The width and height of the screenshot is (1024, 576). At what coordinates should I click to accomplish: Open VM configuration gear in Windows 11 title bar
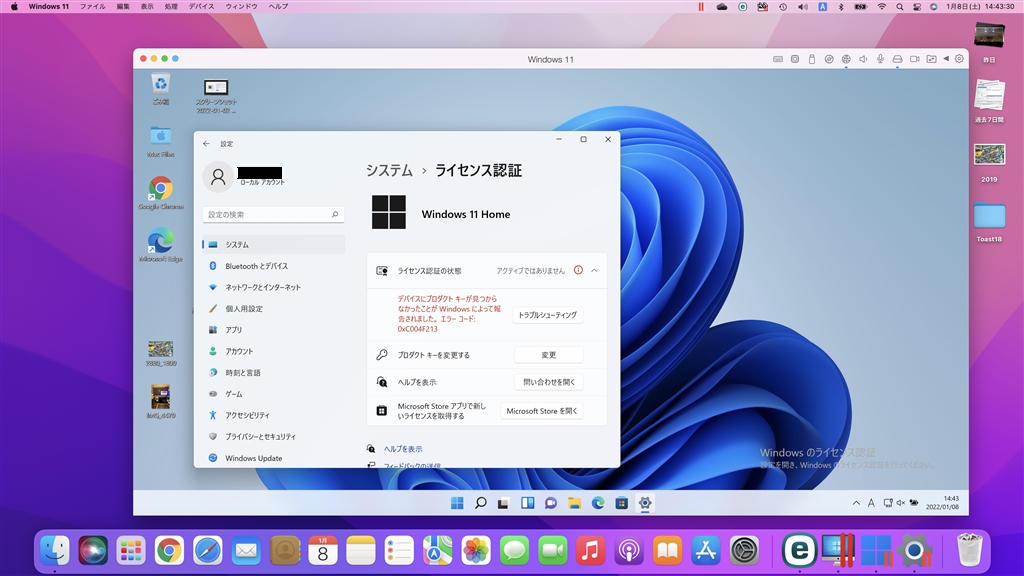click(959, 59)
